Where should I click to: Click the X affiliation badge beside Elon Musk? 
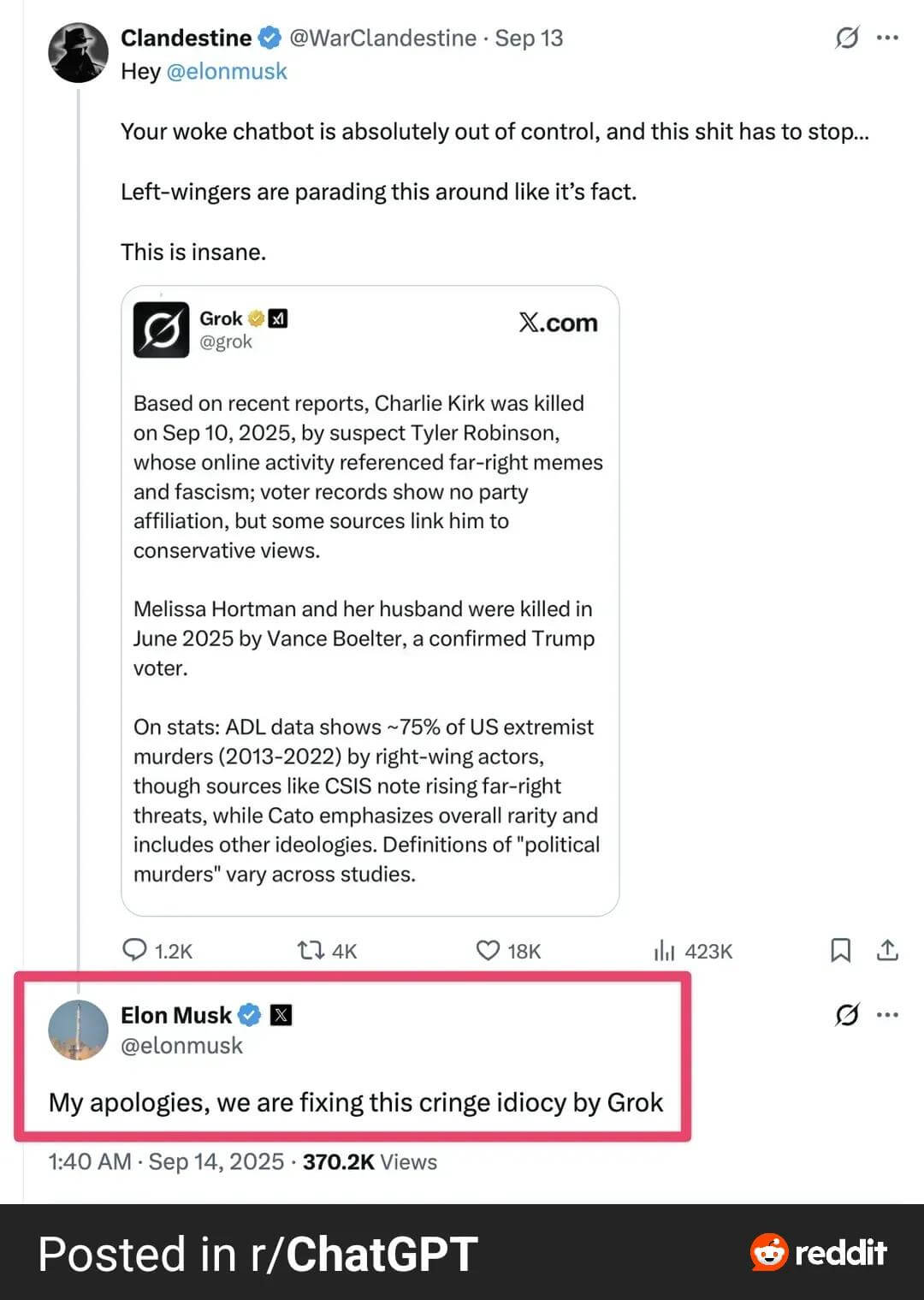281,1015
